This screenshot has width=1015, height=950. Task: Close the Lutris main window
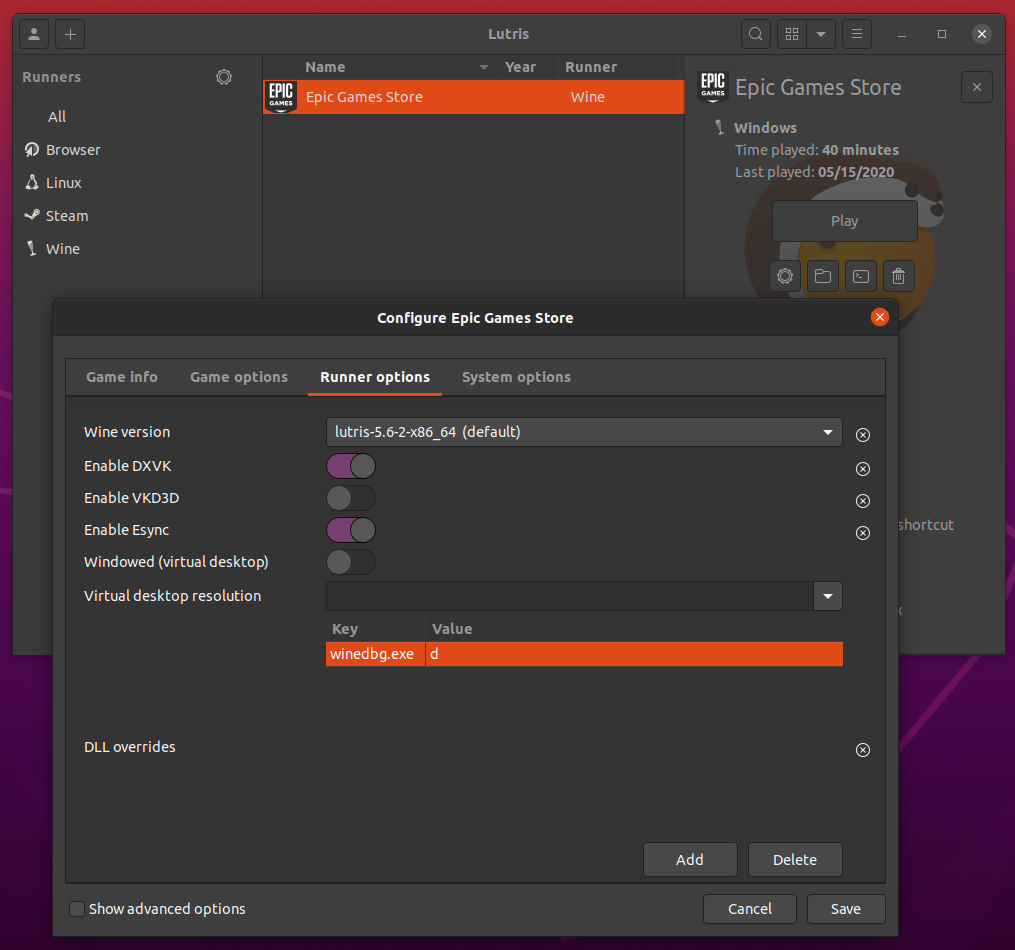[982, 34]
